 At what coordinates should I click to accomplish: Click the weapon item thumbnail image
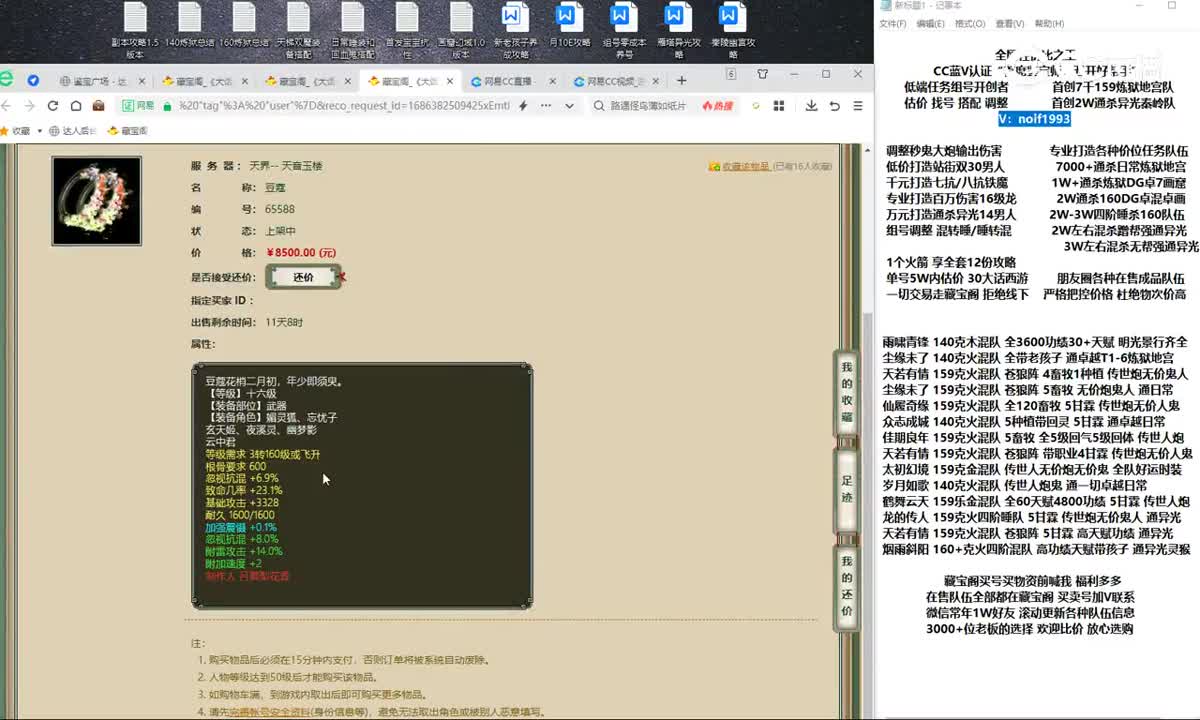pos(97,201)
